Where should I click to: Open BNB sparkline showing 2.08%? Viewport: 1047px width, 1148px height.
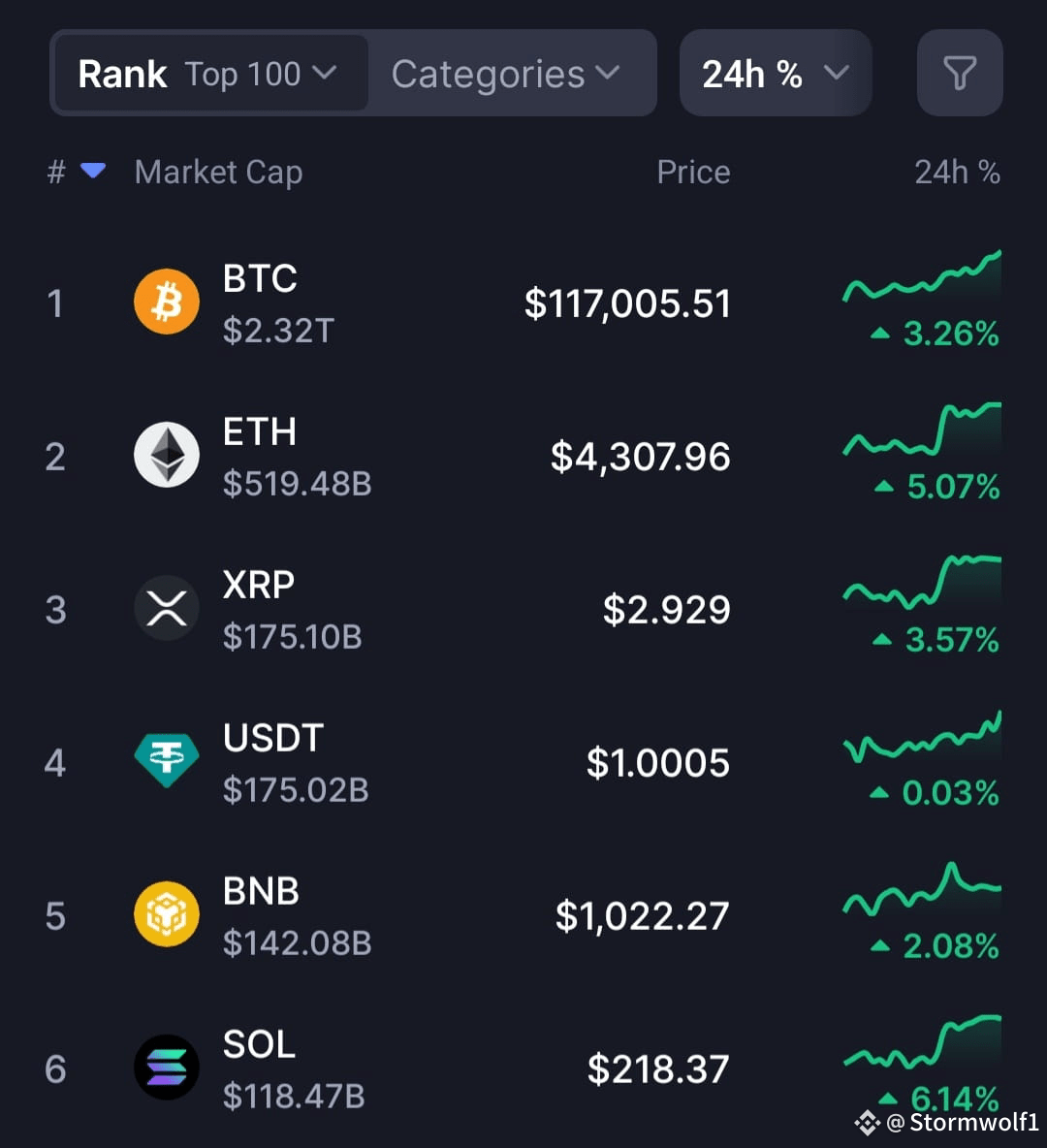[x=922, y=889]
